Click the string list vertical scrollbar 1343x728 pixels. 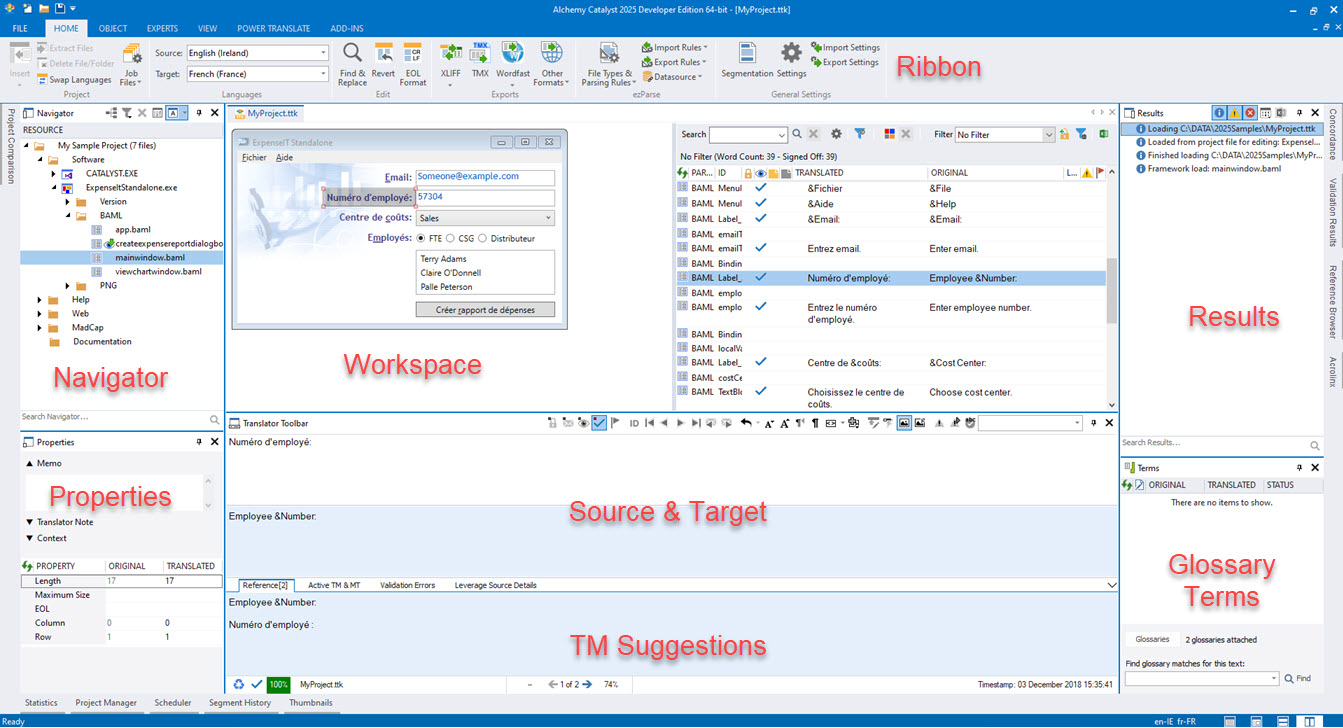[1111, 291]
